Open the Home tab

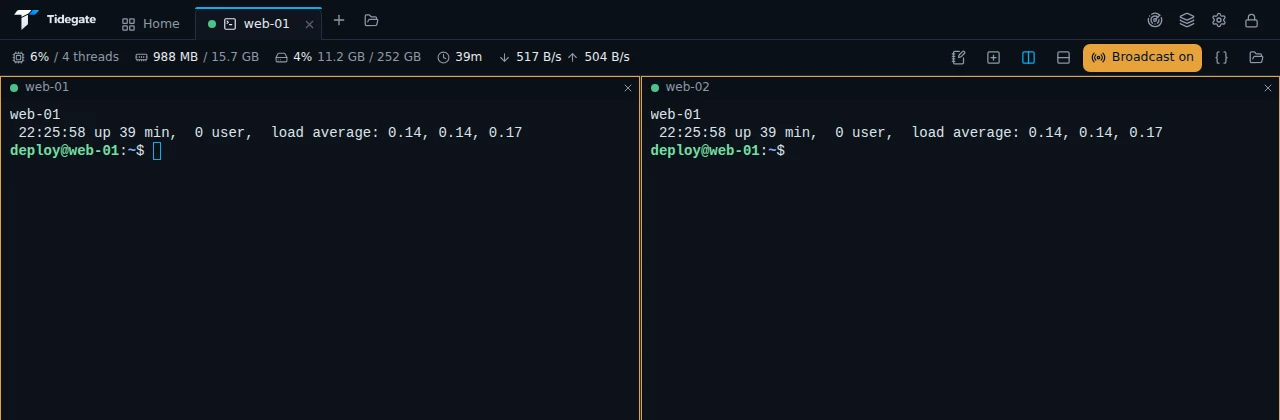click(x=151, y=23)
